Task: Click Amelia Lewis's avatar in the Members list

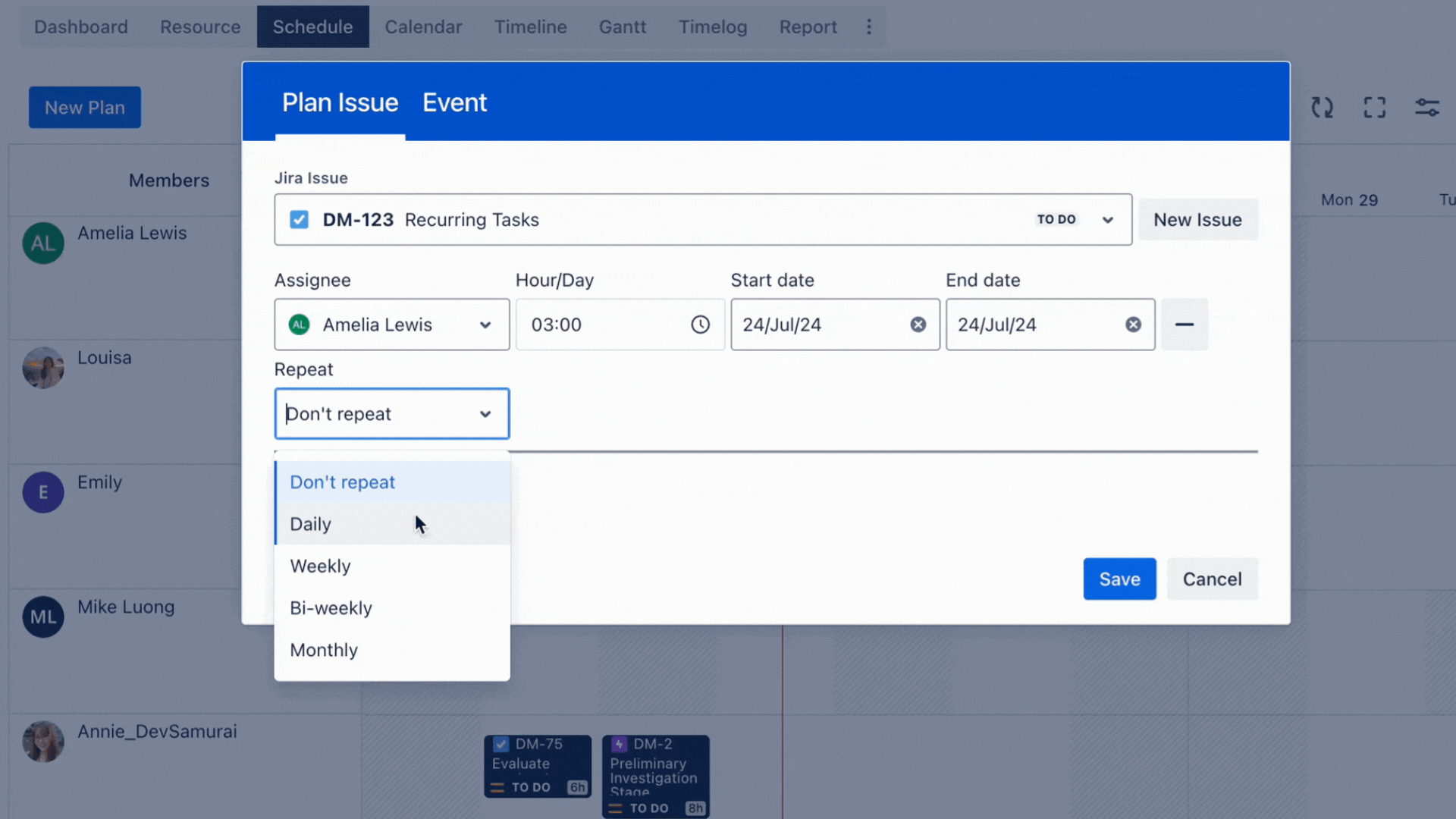Action: click(42, 243)
